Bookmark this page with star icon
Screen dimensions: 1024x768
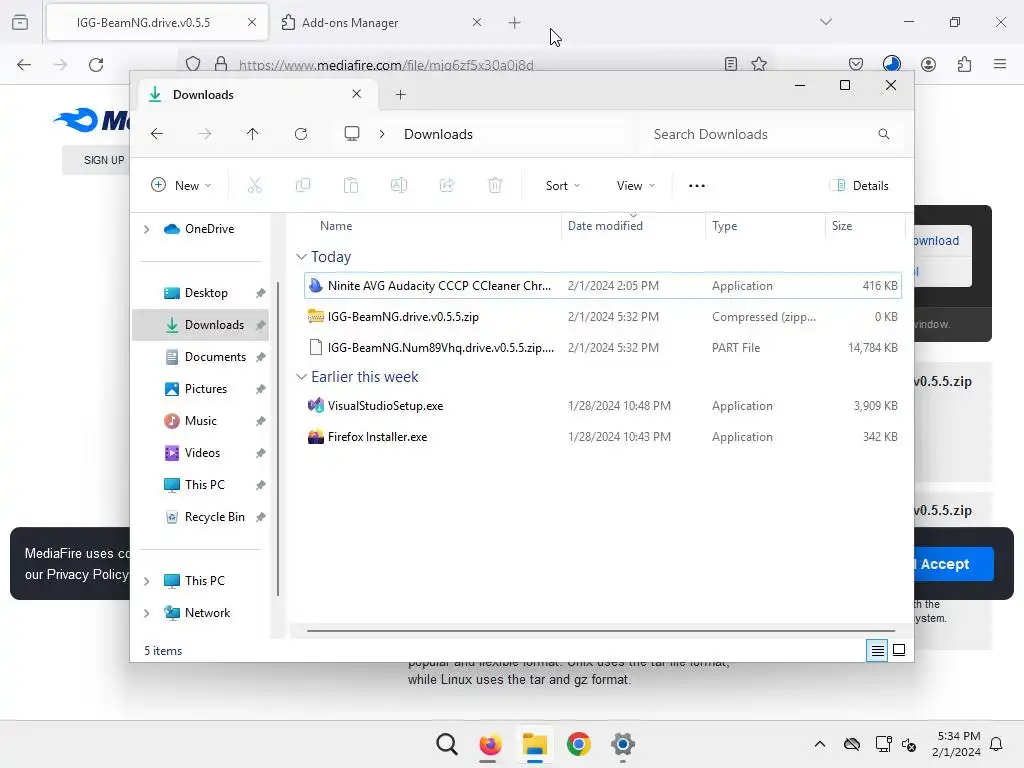pos(759,64)
